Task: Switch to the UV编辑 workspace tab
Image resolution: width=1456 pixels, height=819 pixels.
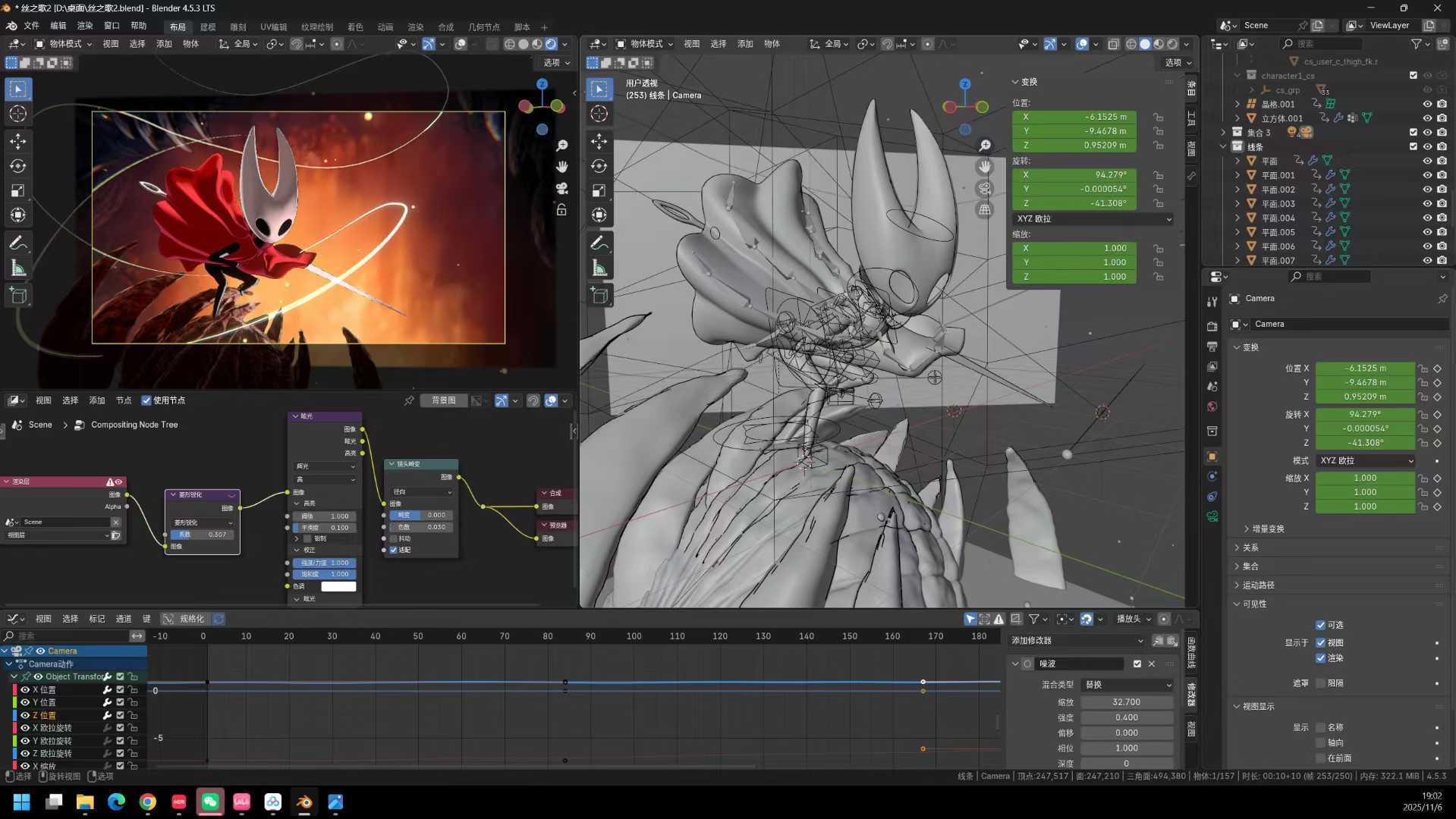Action: point(274,27)
